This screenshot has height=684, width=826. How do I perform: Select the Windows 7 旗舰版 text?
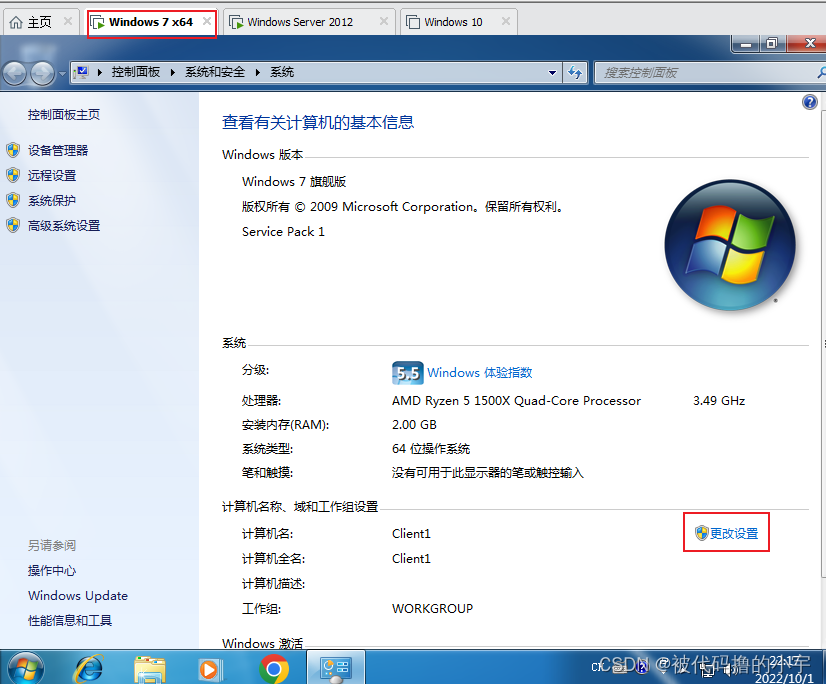(x=293, y=182)
